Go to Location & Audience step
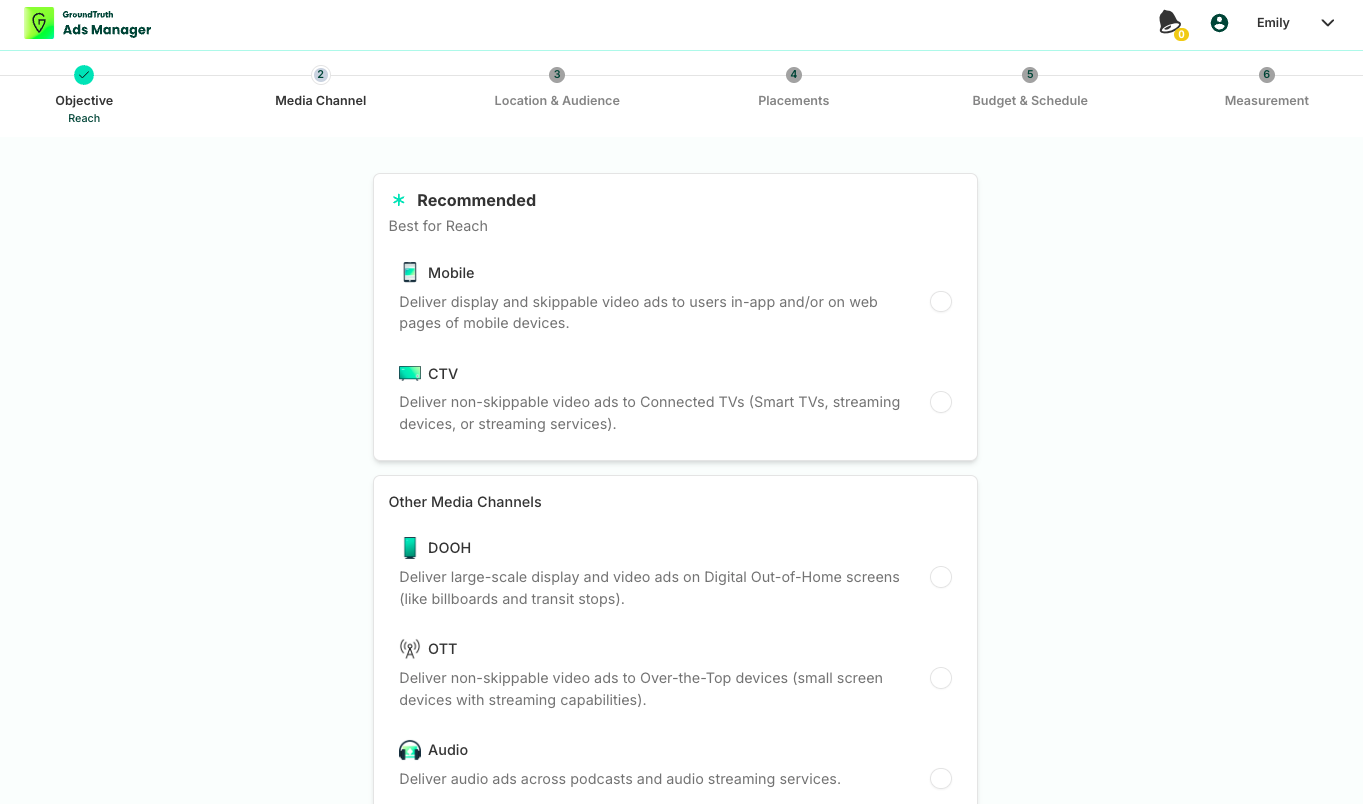 tap(557, 101)
